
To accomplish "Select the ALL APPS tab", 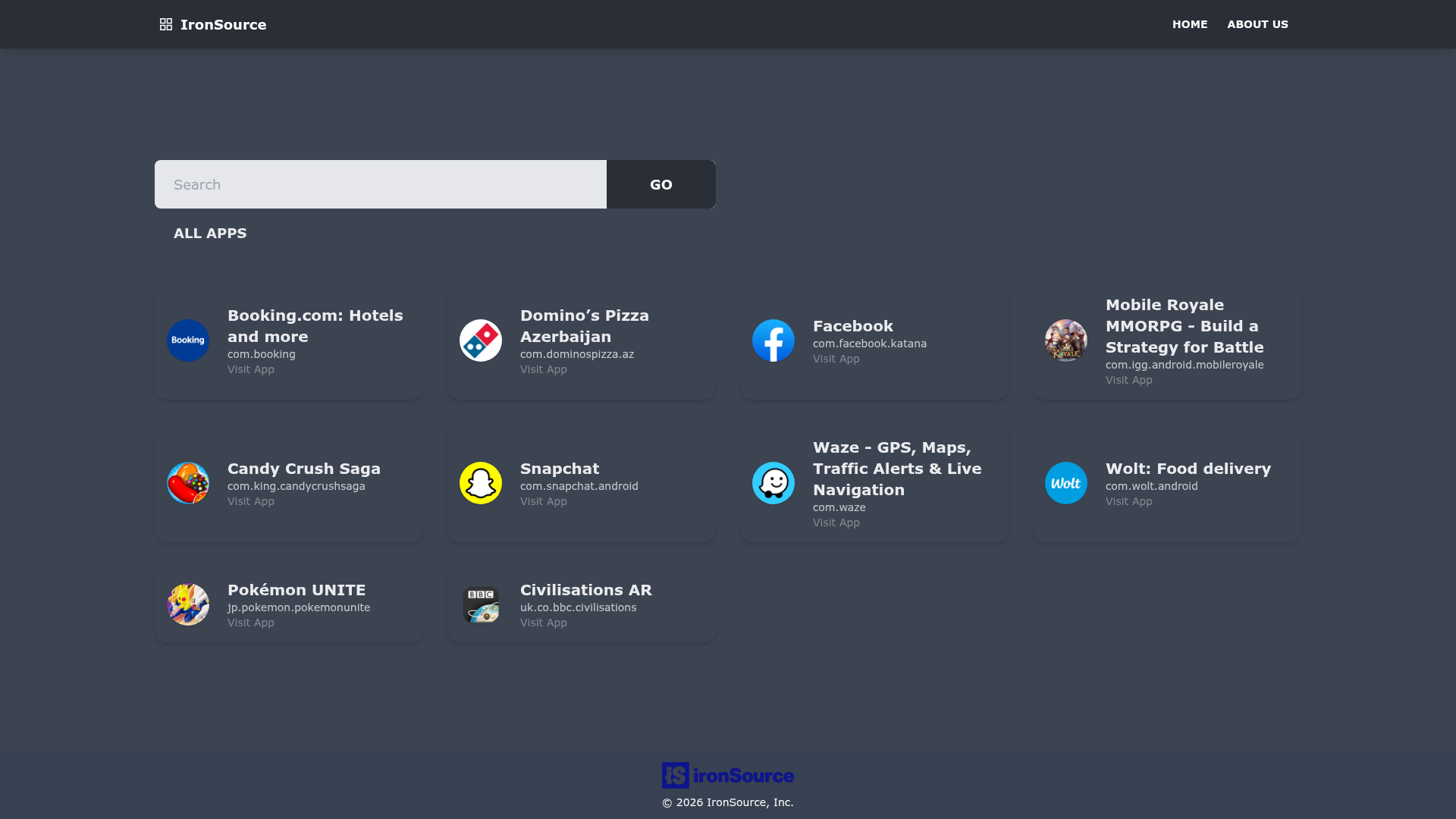I will 210,234.
